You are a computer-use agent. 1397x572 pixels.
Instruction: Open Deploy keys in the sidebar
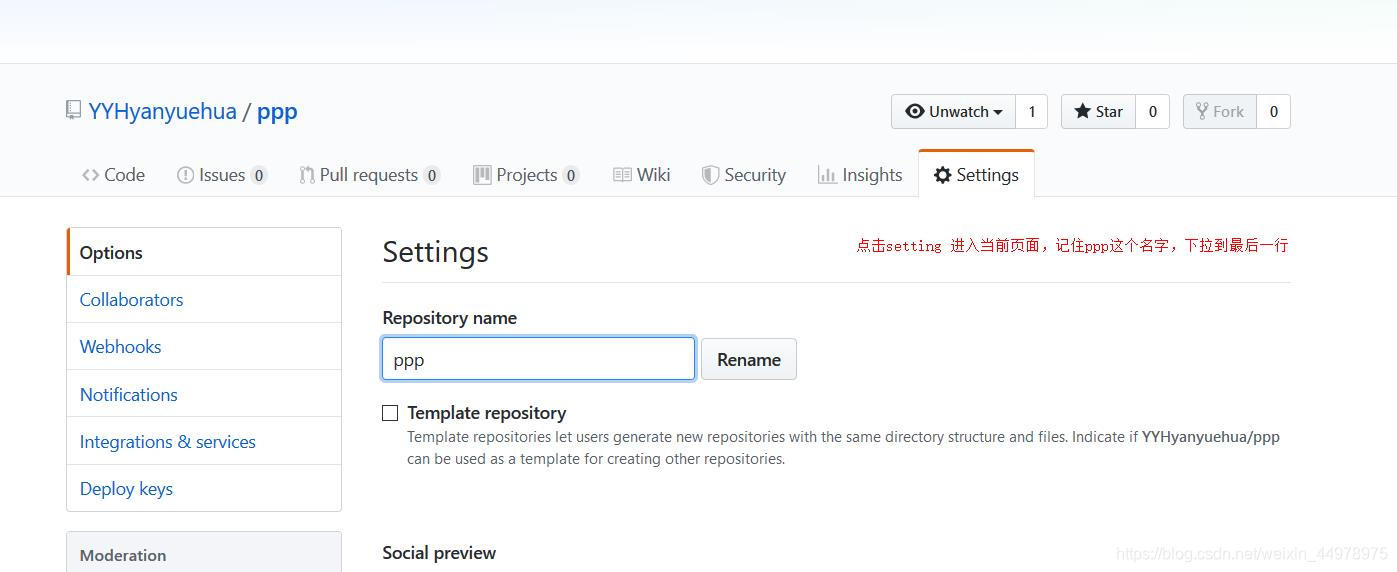tap(204, 488)
